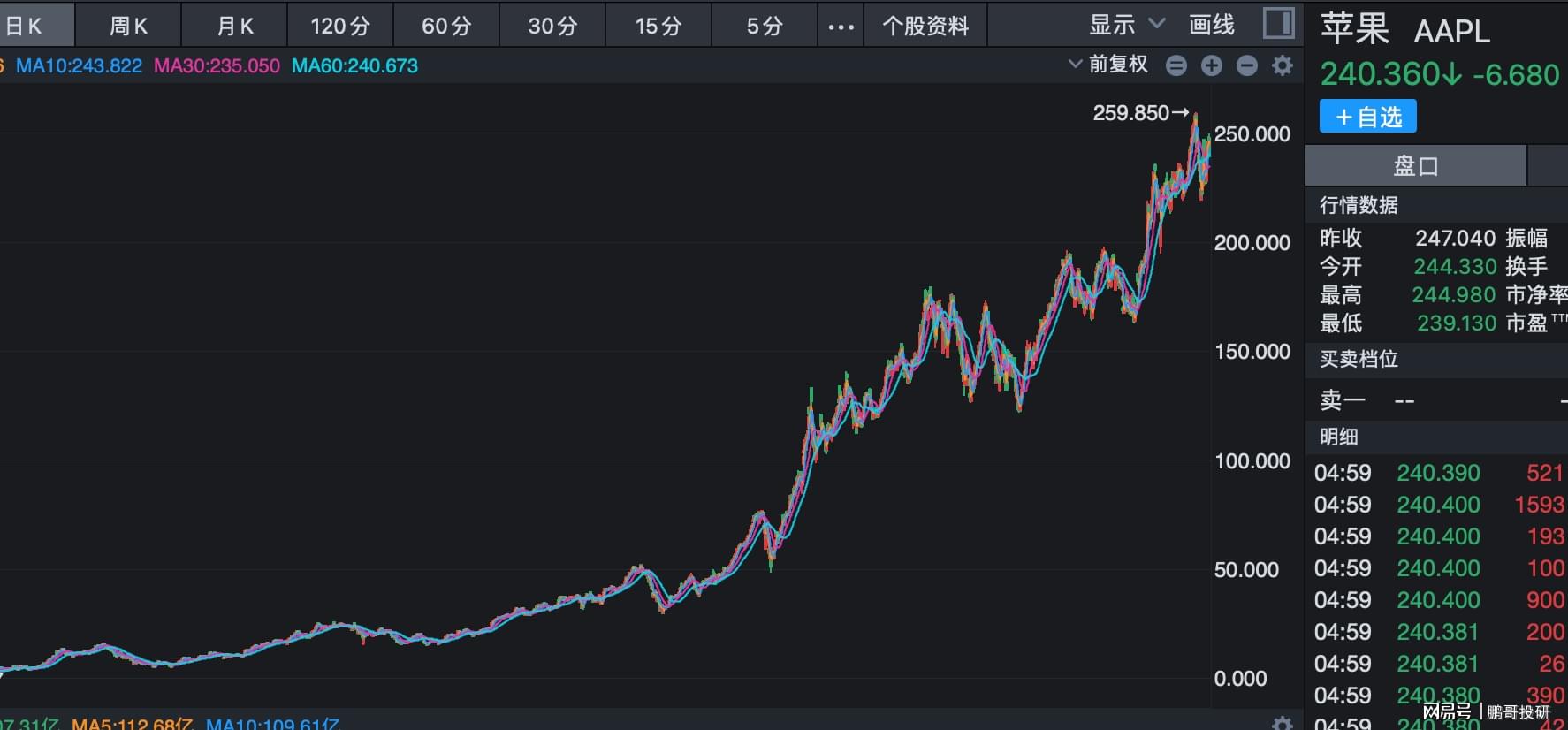The height and width of the screenshot is (730, 1568).
Task: Open the volume panel settings gear
Action: 1282,723
